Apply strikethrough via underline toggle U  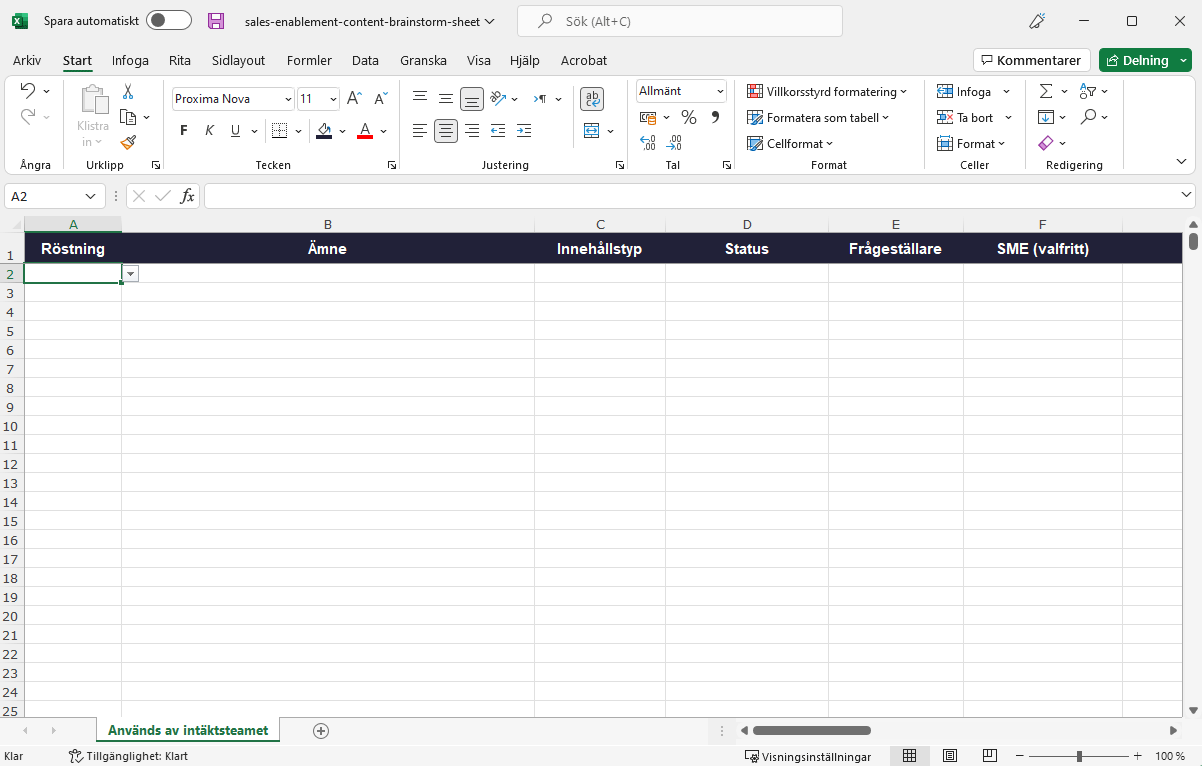click(233, 130)
